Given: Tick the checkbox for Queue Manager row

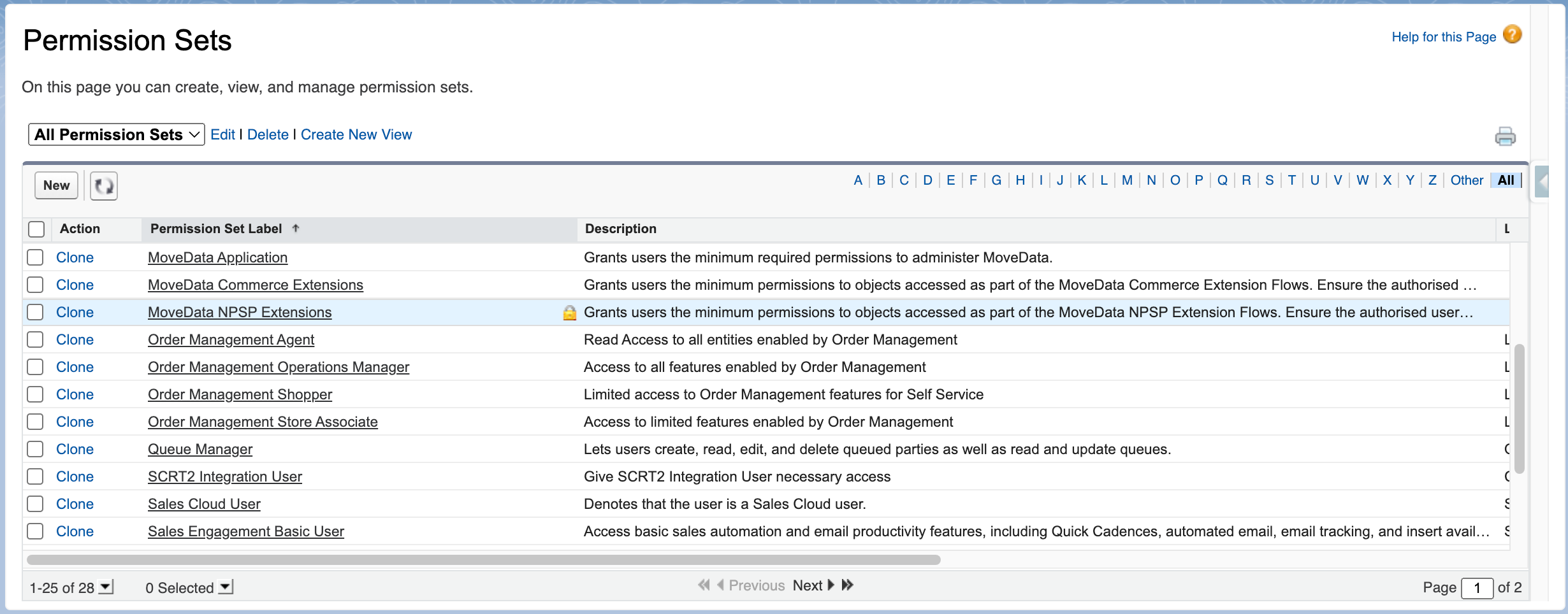Looking at the screenshot, I should click(x=36, y=450).
